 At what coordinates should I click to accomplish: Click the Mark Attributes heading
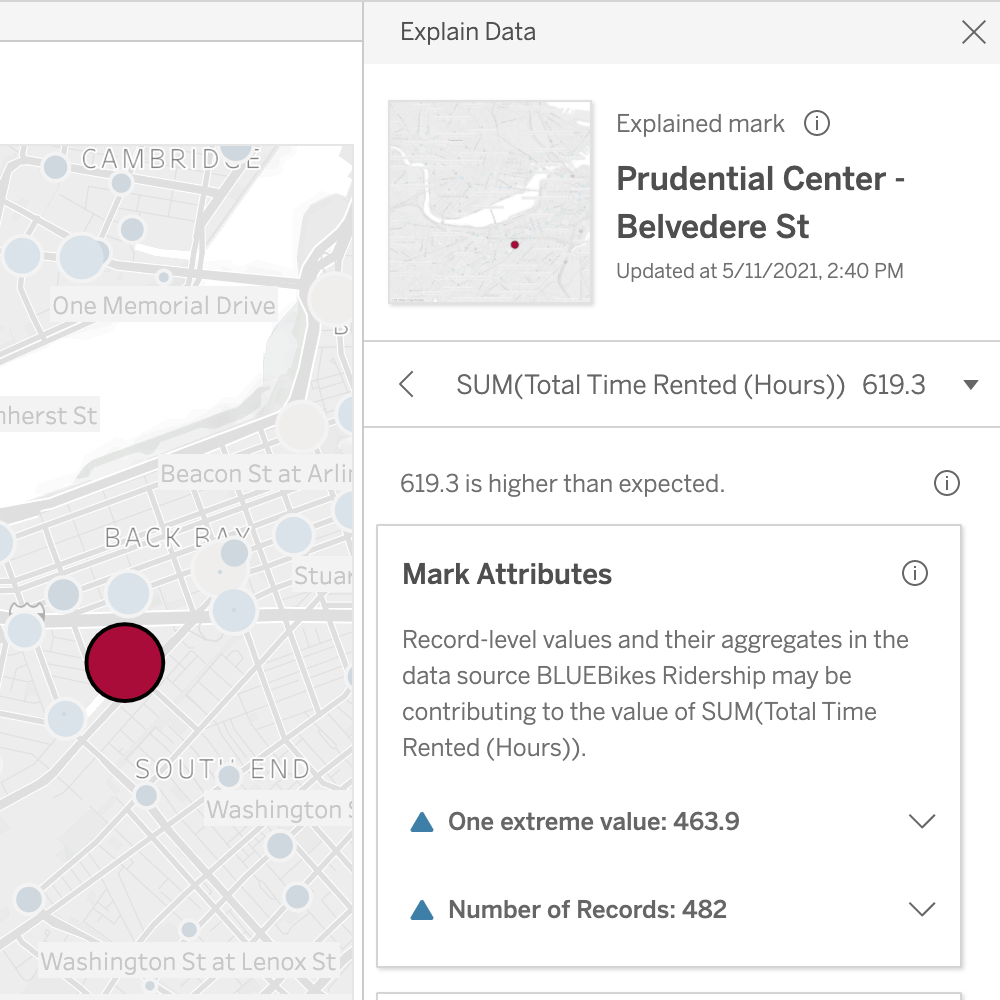click(506, 574)
